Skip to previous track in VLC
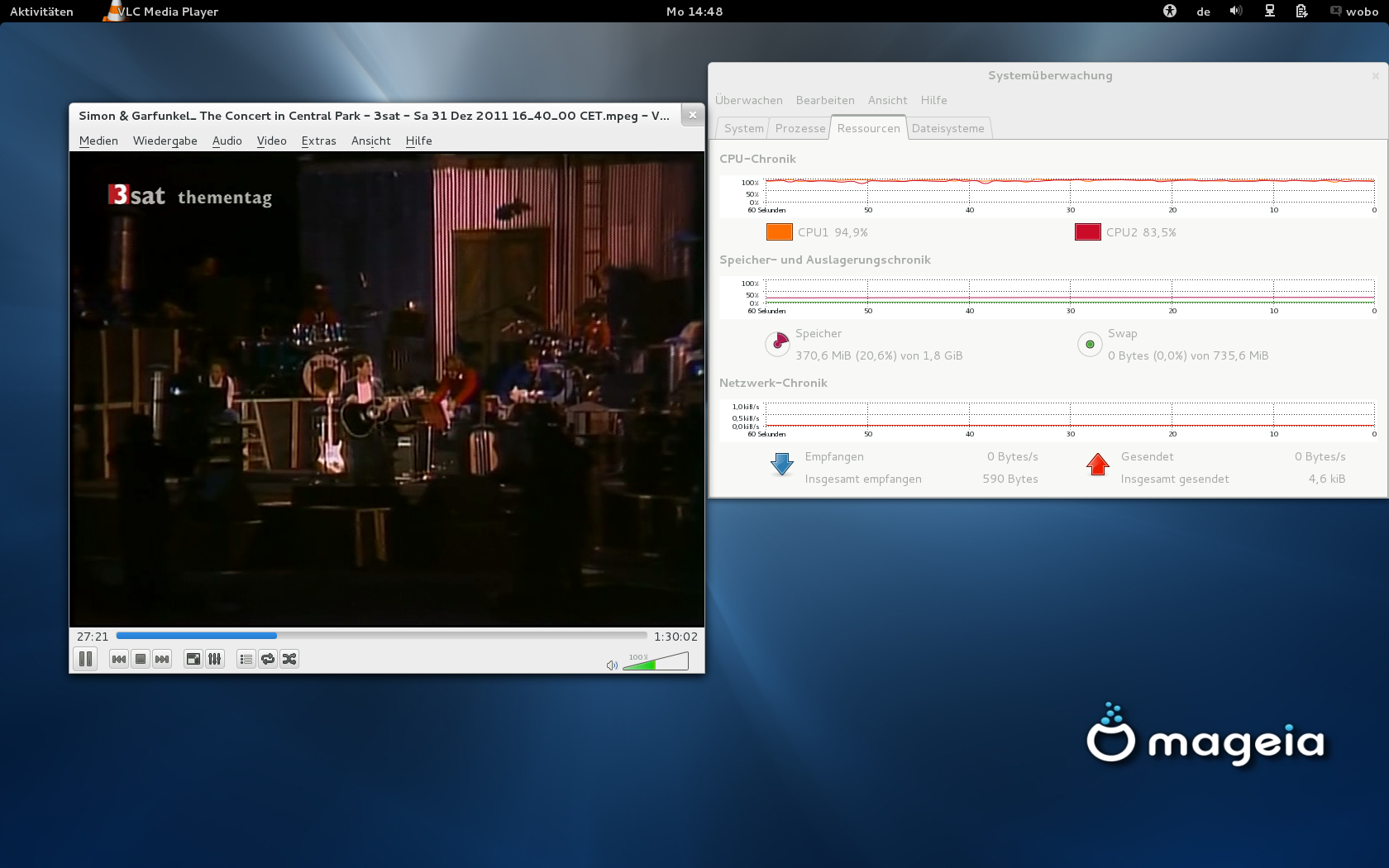Image resolution: width=1389 pixels, height=868 pixels. point(119,659)
